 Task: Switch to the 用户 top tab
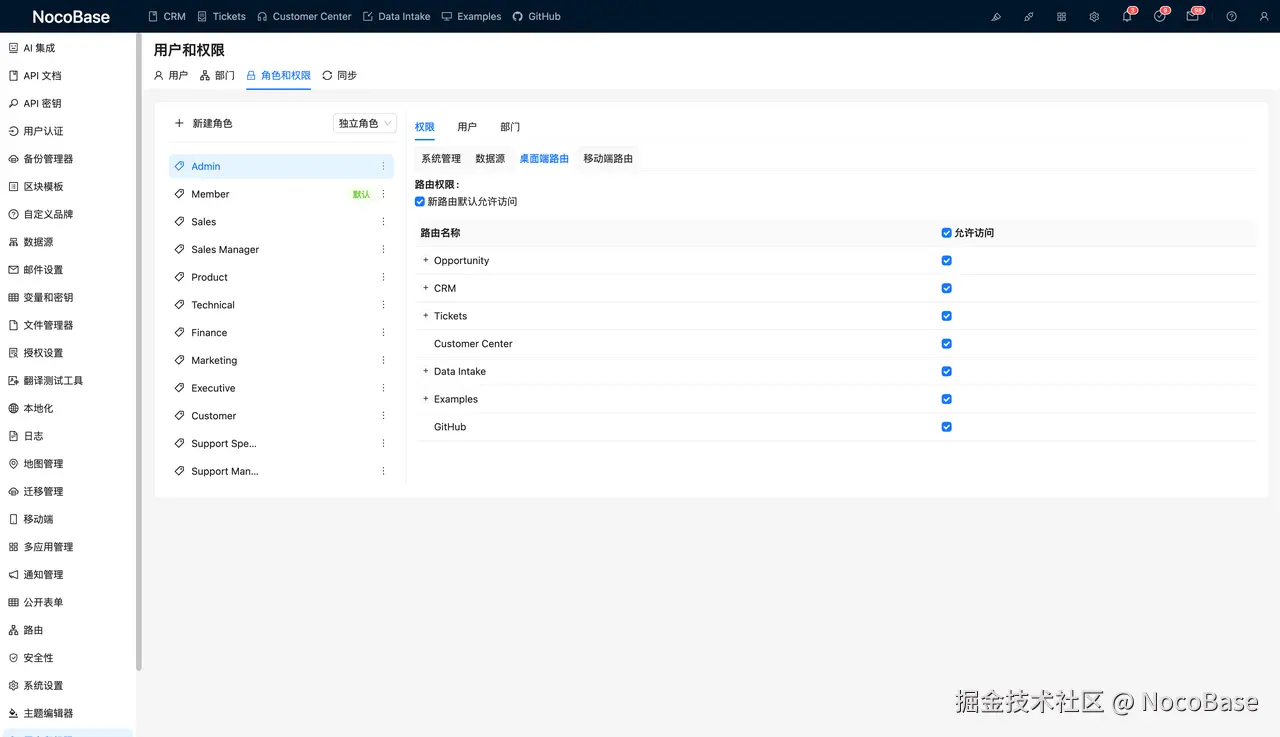171,75
